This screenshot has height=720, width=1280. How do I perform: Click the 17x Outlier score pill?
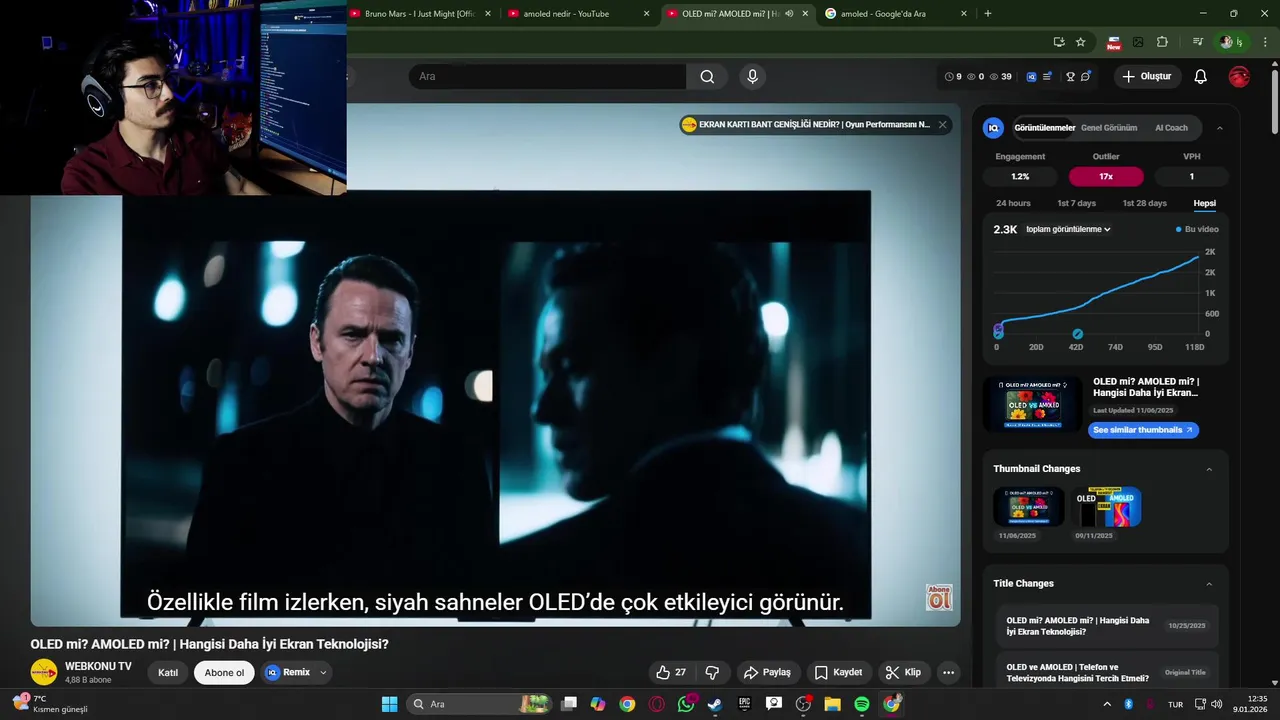[1106, 176]
